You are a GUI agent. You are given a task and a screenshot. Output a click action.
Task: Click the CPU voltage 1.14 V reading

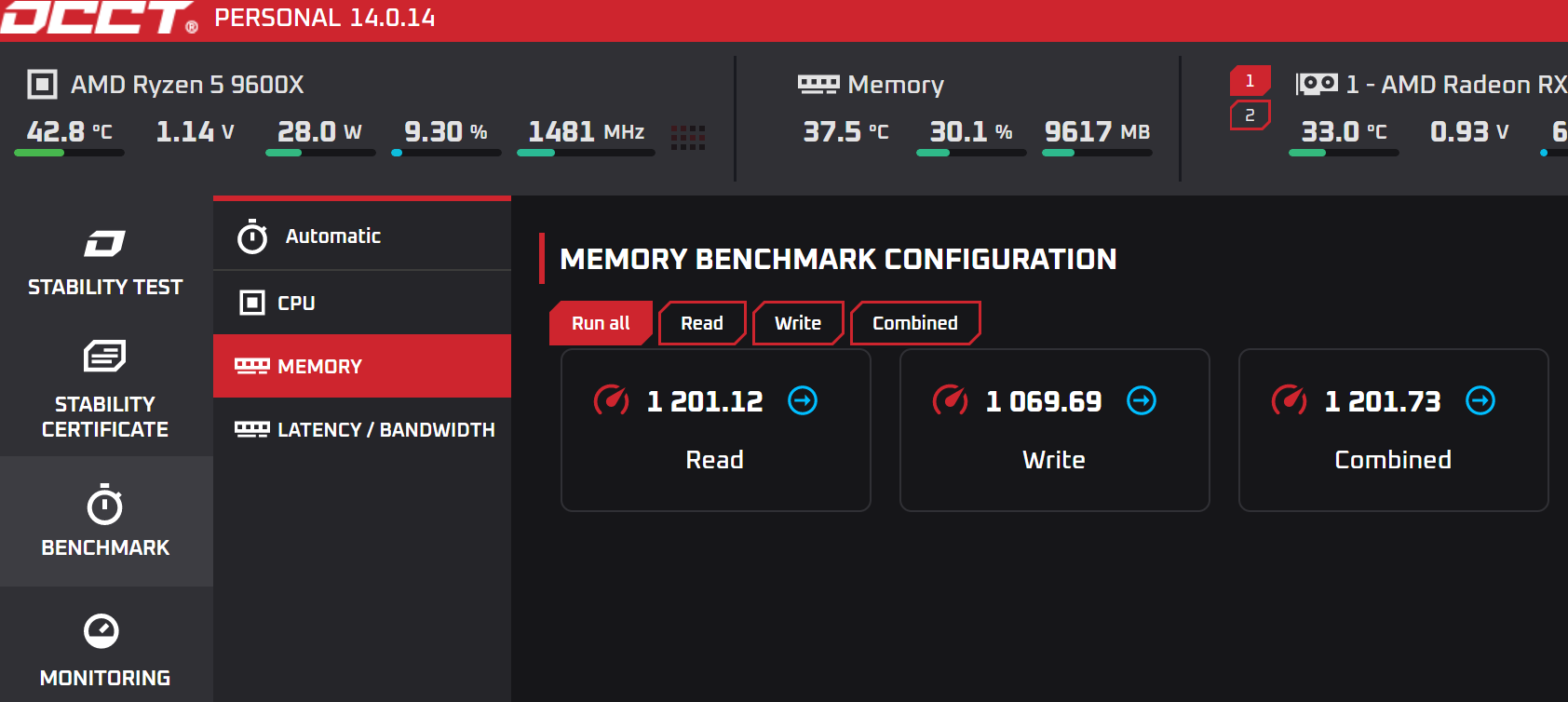tap(196, 131)
